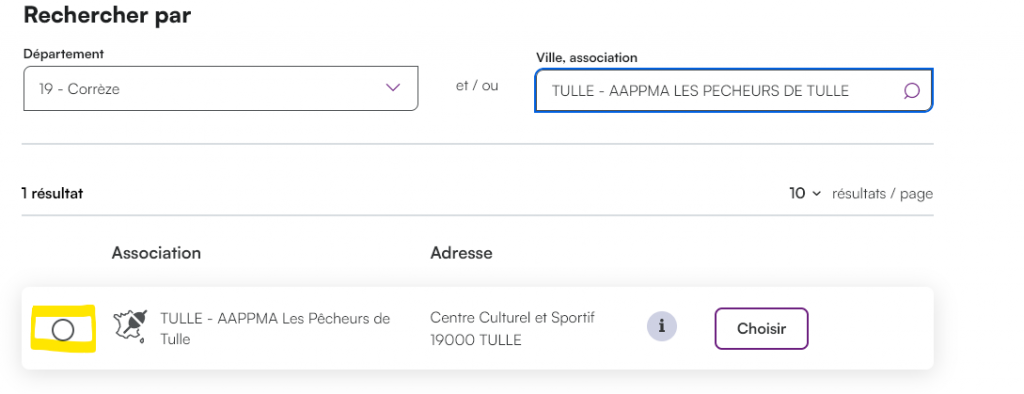Click the Corrèze map fishing association icon

(130, 327)
